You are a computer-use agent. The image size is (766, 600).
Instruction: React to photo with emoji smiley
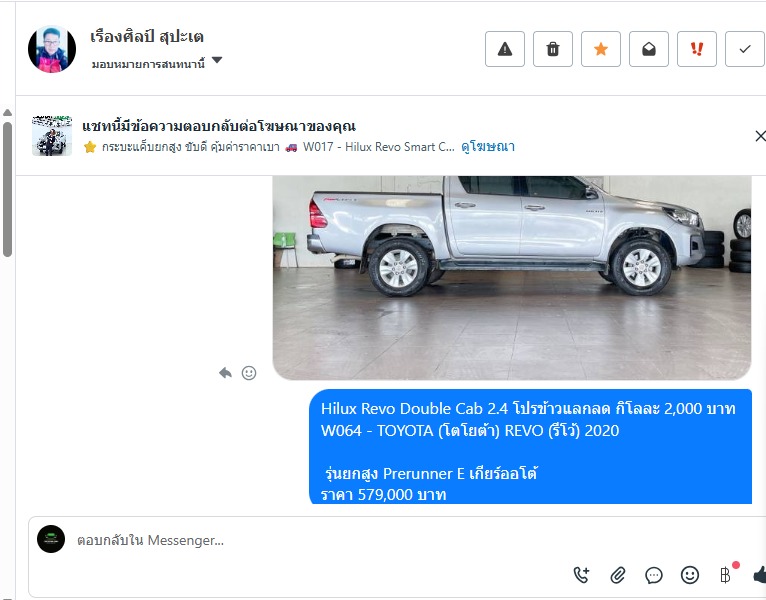coord(249,373)
